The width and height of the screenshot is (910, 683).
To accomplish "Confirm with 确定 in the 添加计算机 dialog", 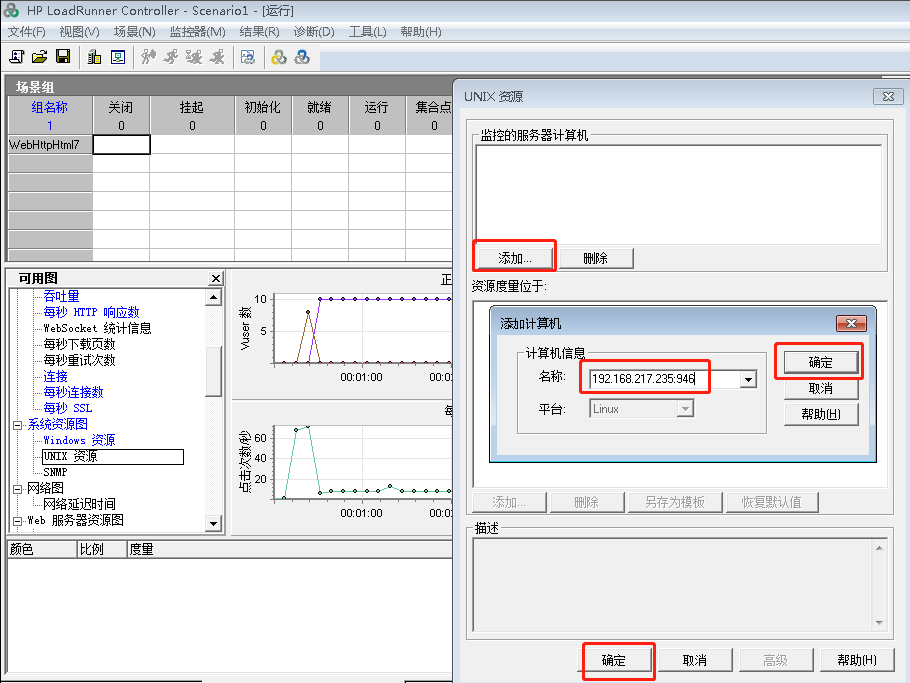I will pos(820,362).
